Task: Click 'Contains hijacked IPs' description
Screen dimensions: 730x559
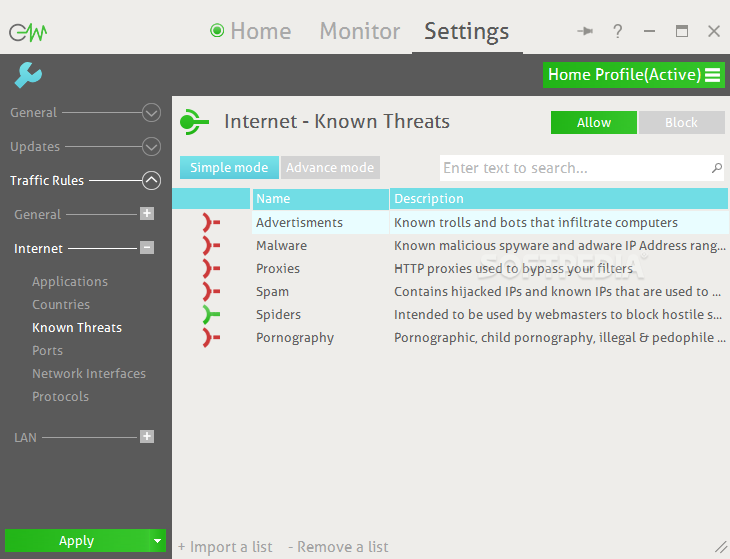Action: (558, 291)
